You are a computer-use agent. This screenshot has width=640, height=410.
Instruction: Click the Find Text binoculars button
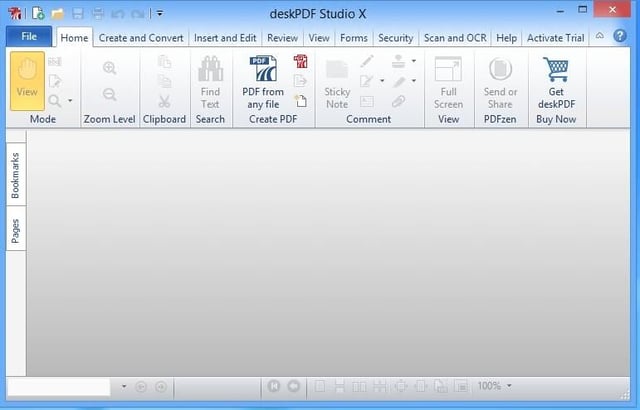[x=211, y=83]
